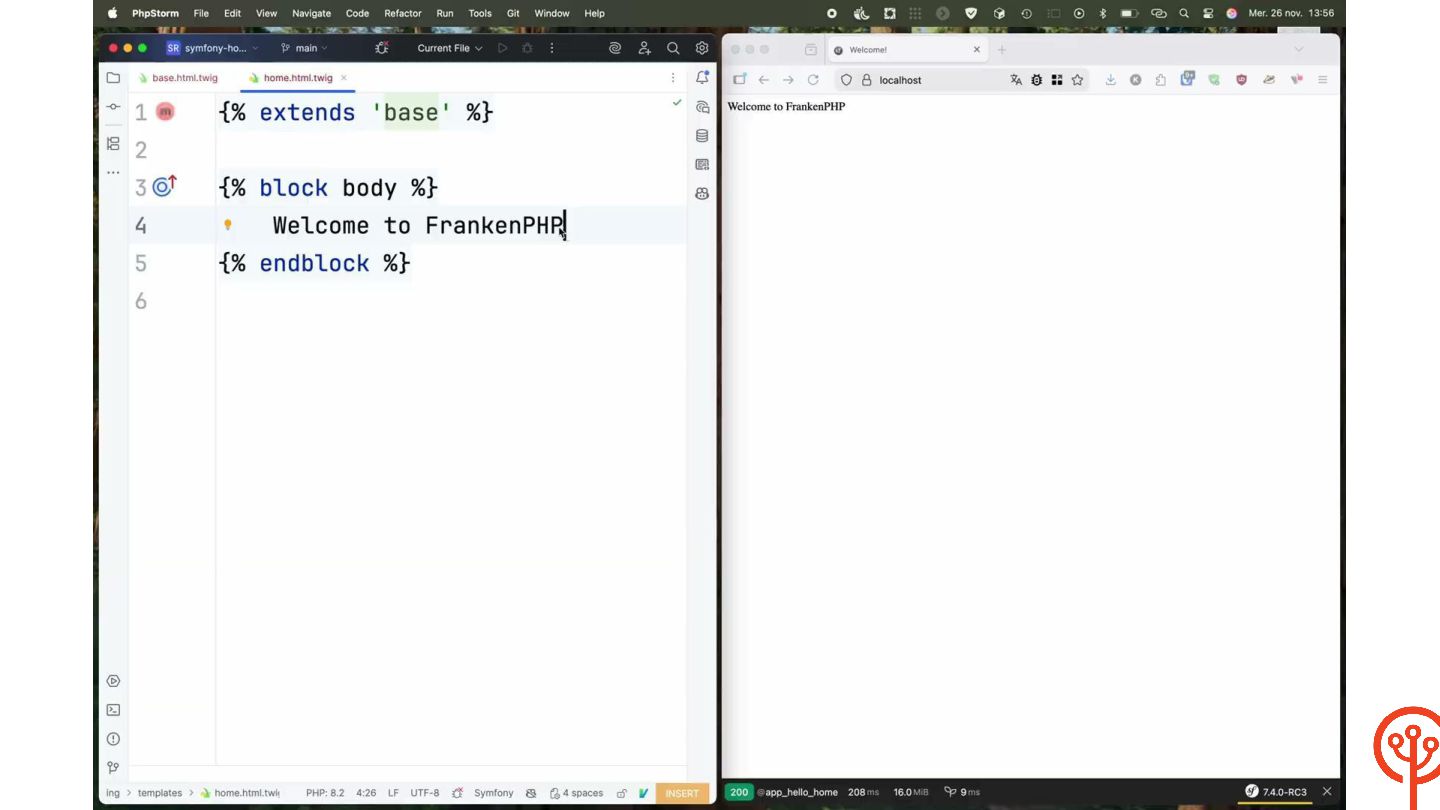Change the LF line separator
1440x810 pixels.
click(393, 793)
